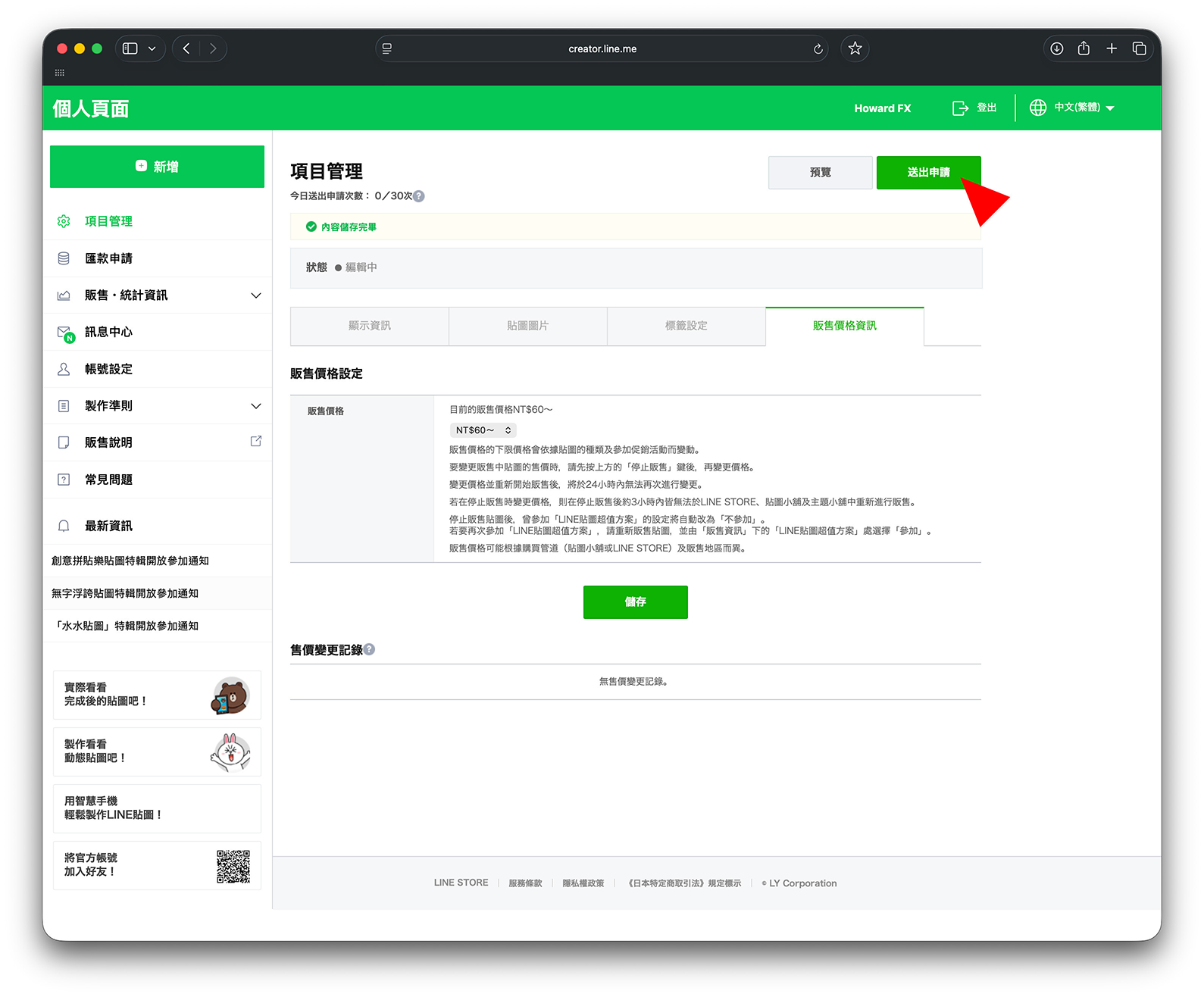Click the 內容儲存完畢 notification text
This screenshot has height=997, width=1204.
coord(349,227)
